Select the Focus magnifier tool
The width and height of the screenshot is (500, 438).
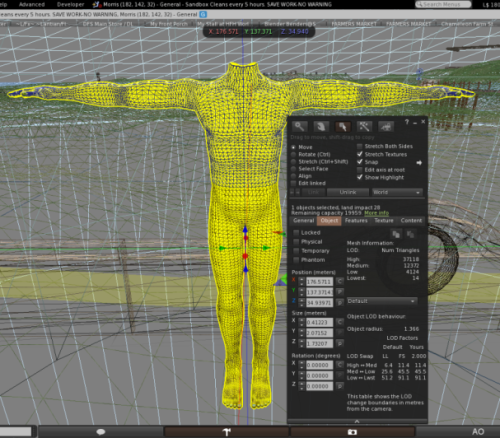pos(299,127)
